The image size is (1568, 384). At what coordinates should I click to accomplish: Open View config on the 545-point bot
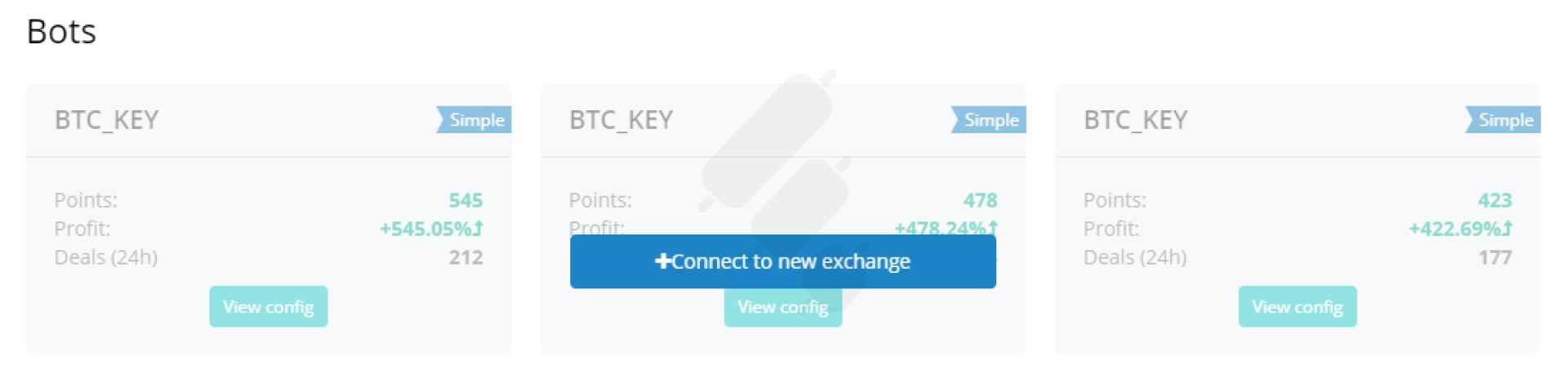click(268, 306)
